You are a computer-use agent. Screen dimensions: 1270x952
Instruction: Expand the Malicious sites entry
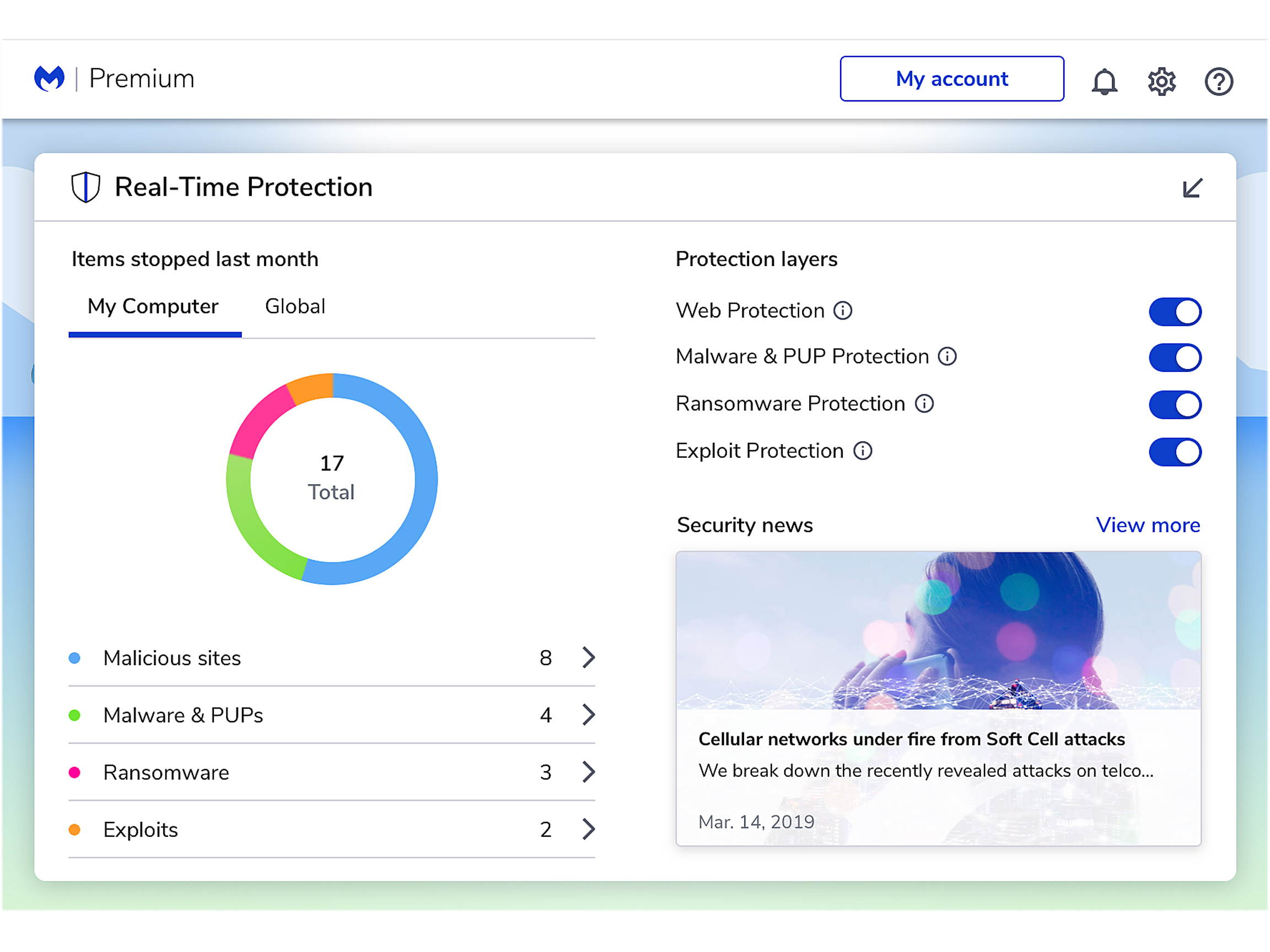click(588, 658)
